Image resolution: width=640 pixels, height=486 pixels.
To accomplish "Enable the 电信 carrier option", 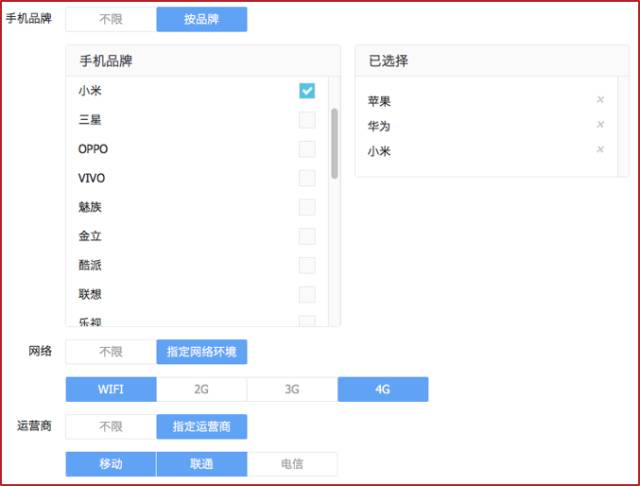I will [x=292, y=464].
